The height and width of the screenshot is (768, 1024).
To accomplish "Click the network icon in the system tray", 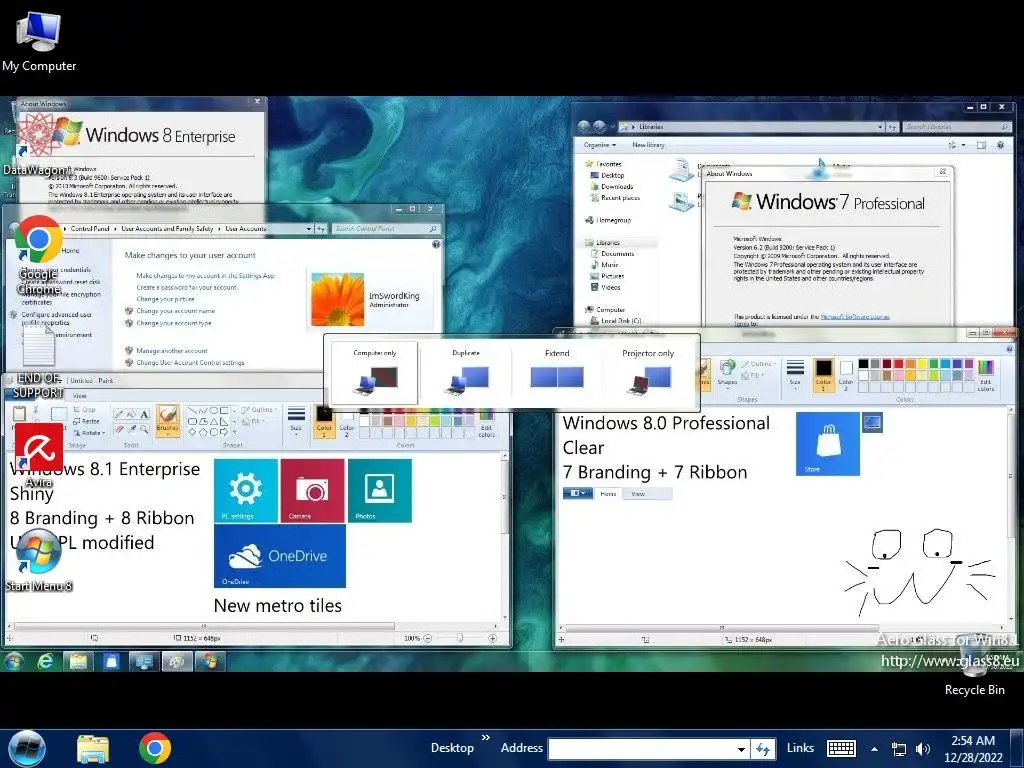I will pyautogui.click(x=899, y=749).
